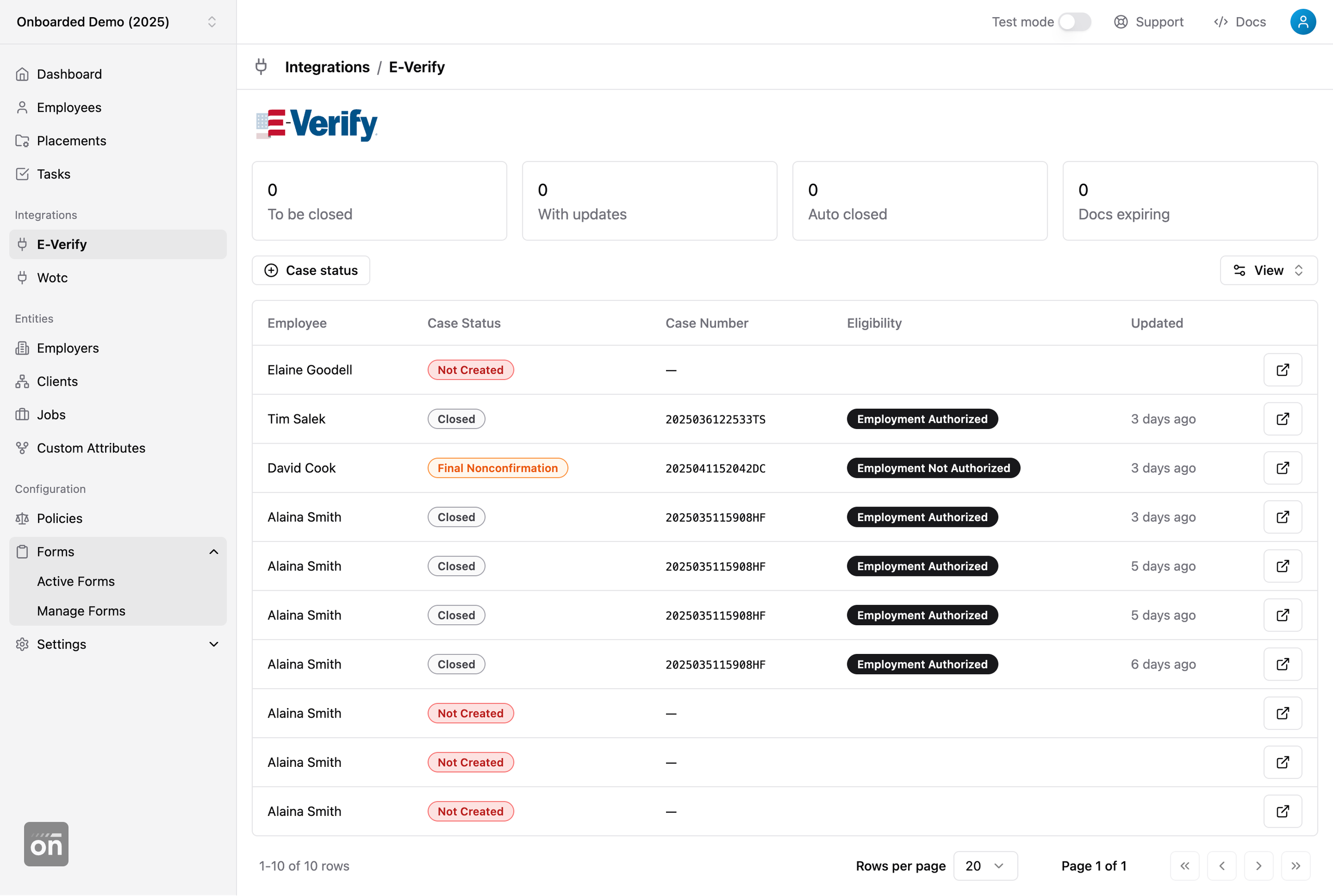The image size is (1333, 896).
Task: Open Manage Forms
Action: [x=81, y=611]
